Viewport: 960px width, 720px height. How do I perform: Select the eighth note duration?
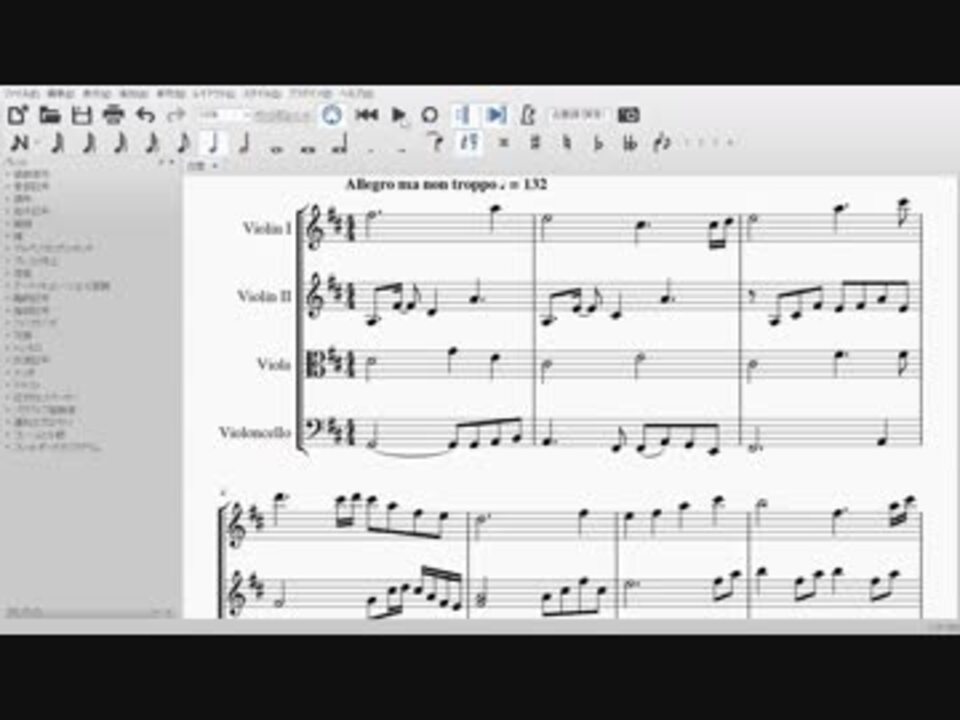[183, 144]
